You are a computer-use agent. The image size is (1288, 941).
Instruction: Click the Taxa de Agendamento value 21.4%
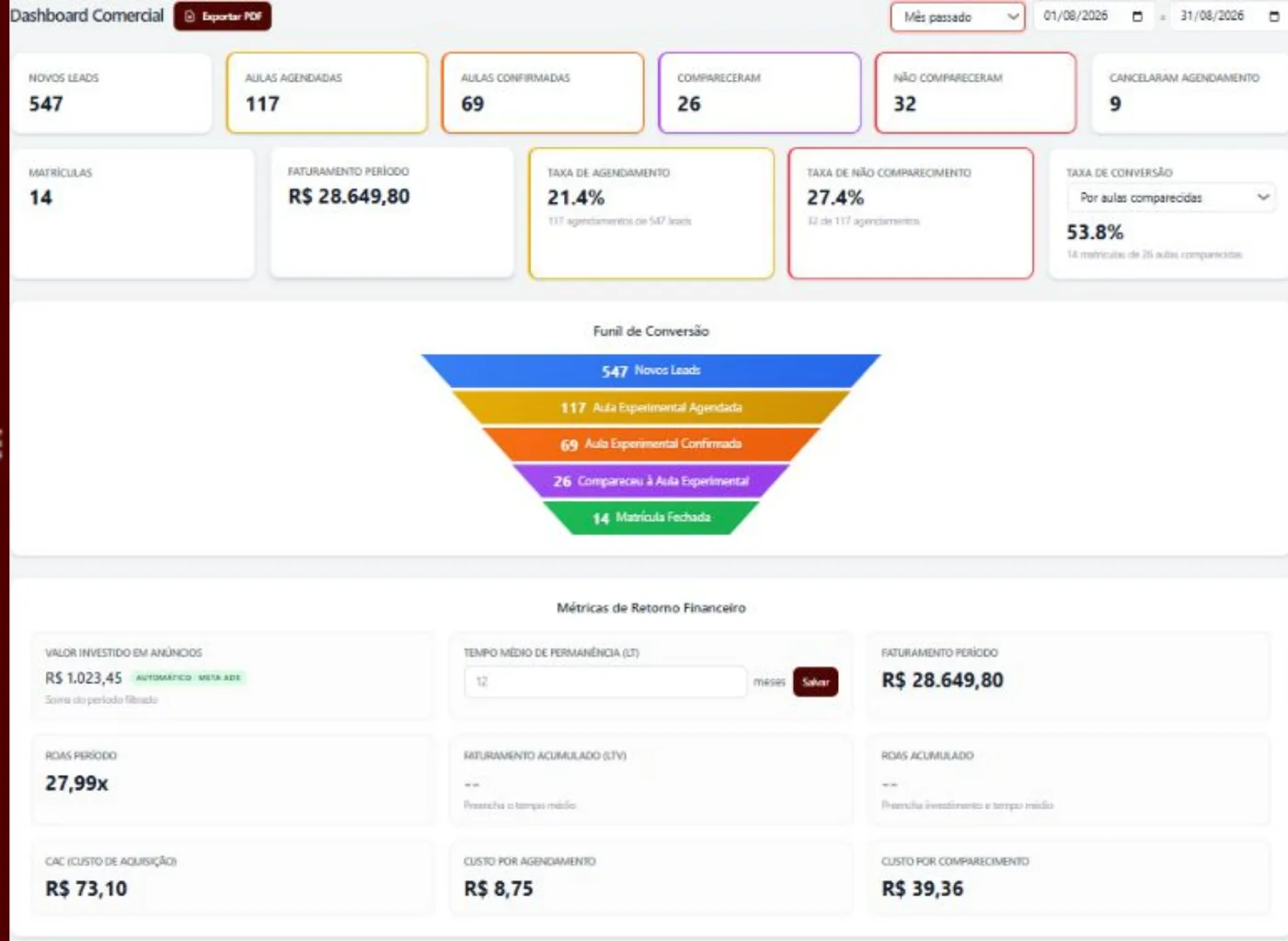pyautogui.click(x=576, y=198)
